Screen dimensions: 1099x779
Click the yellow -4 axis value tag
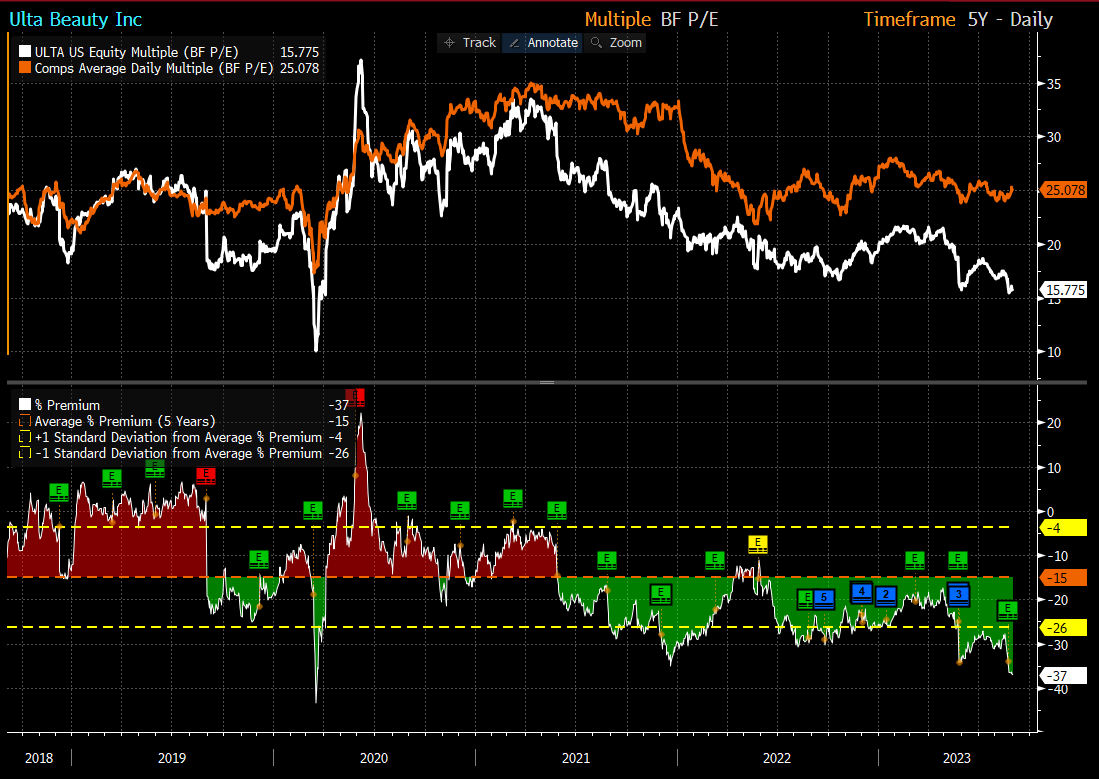(1065, 528)
